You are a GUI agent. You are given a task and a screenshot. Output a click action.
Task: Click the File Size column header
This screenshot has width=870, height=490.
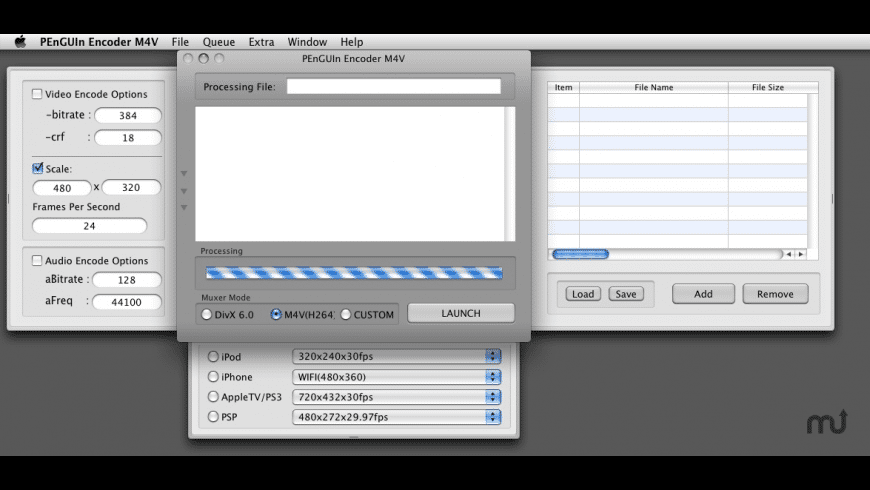pyautogui.click(x=768, y=87)
